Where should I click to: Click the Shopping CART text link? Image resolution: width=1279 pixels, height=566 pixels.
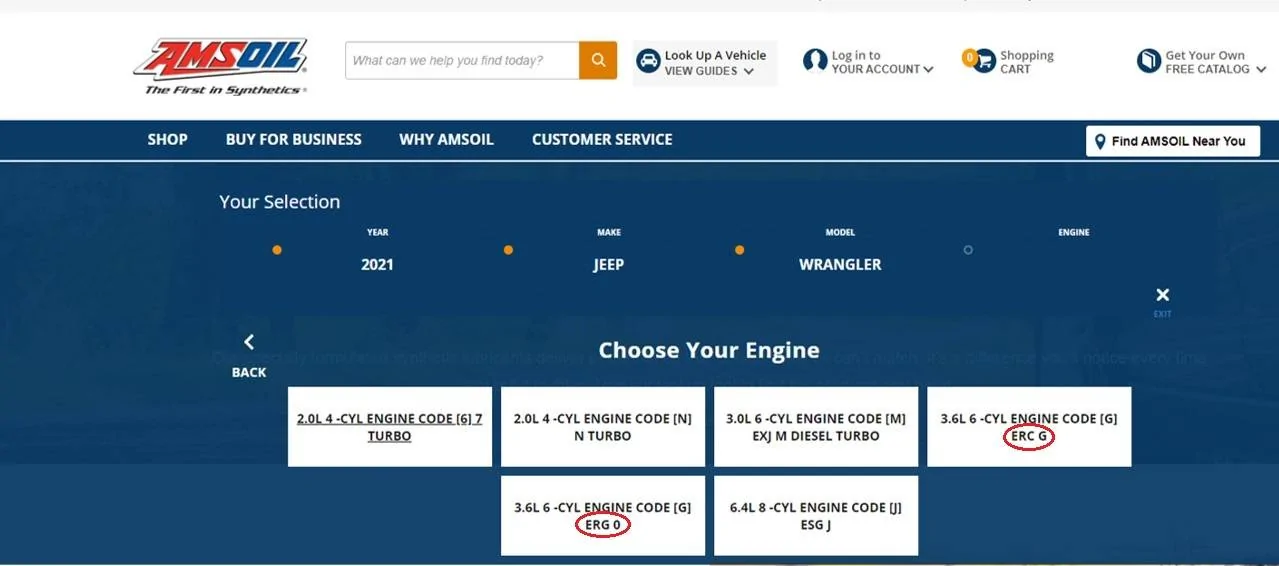1027,62
